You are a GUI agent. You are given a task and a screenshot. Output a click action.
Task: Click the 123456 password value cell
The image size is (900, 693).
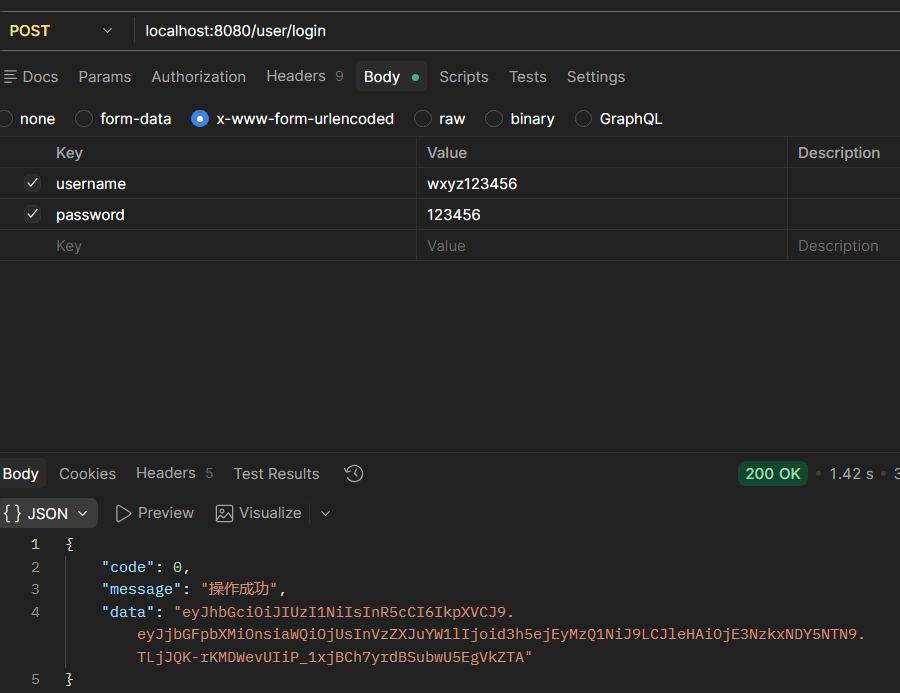click(602, 215)
